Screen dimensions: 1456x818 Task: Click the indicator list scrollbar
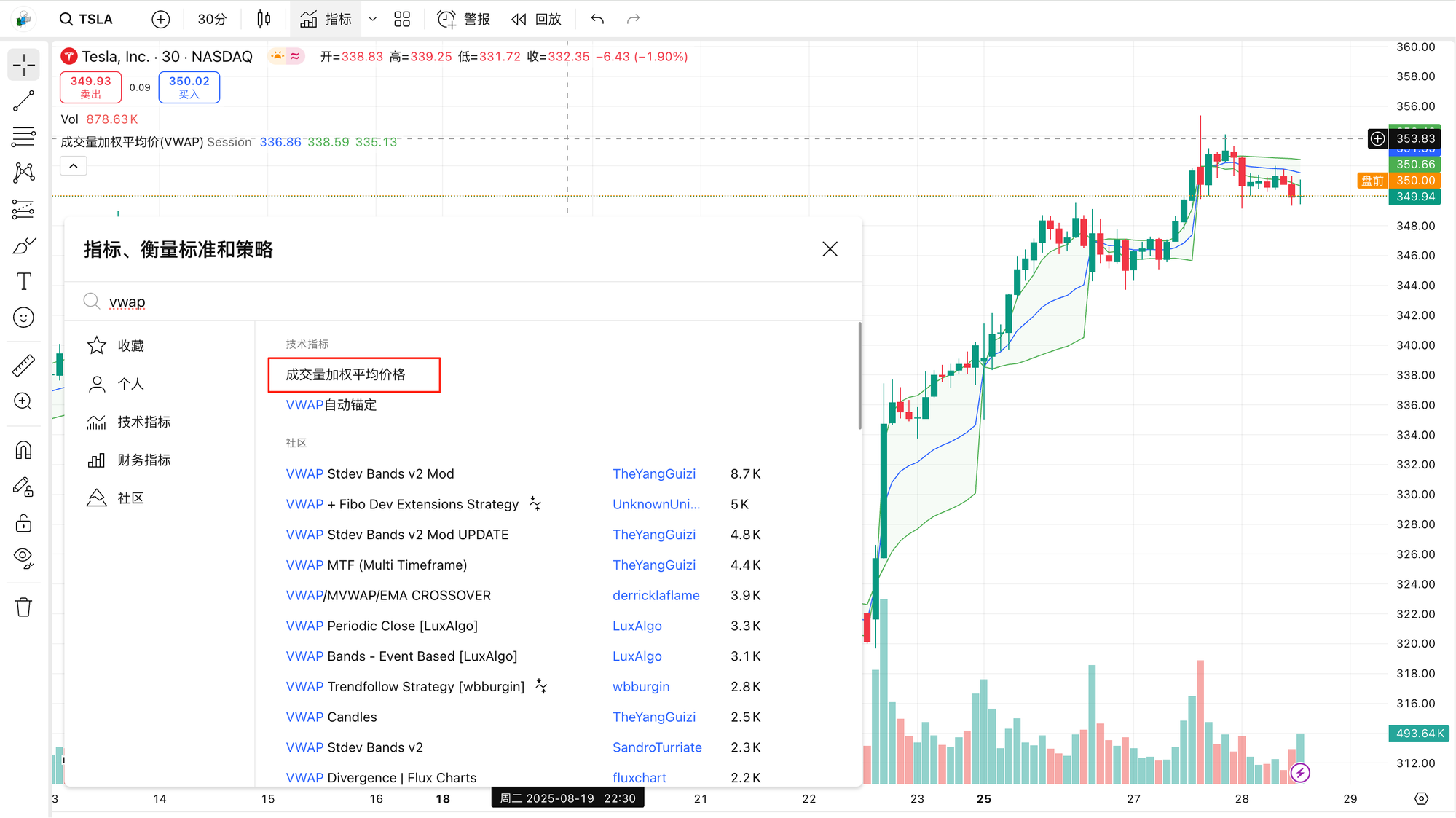coord(859,376)
